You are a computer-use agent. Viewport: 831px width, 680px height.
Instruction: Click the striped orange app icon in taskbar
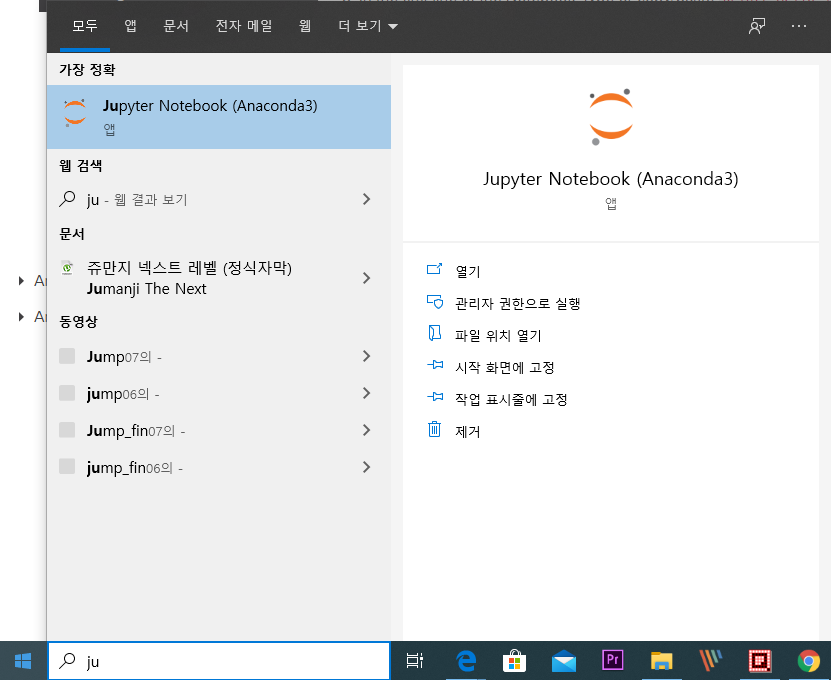point(711,661)
